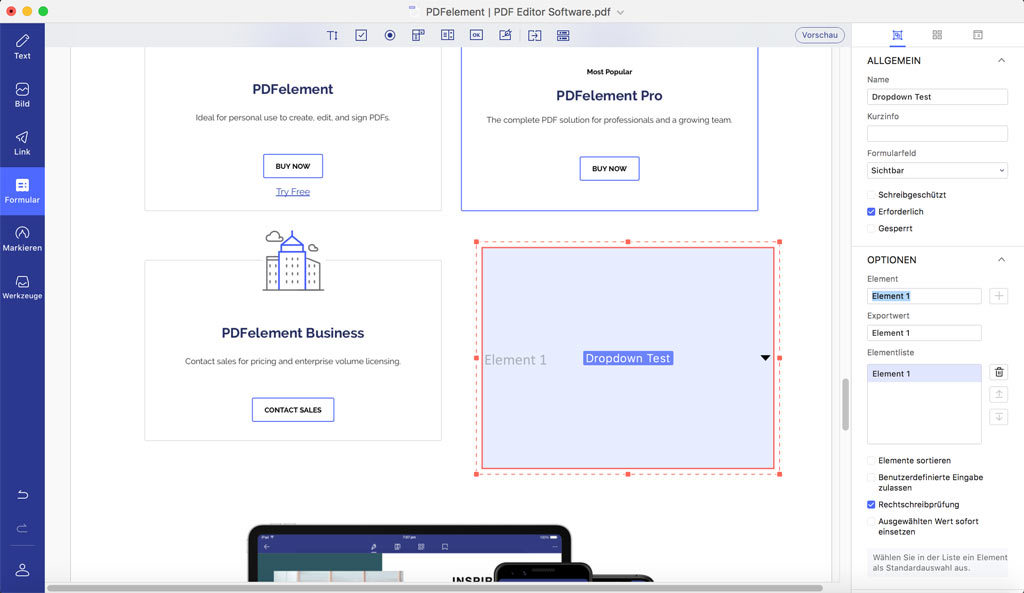The width and height of the screenshot is (1024, 593).
Task: Click Vorschau preview button
Action: (x=820, y=35)
